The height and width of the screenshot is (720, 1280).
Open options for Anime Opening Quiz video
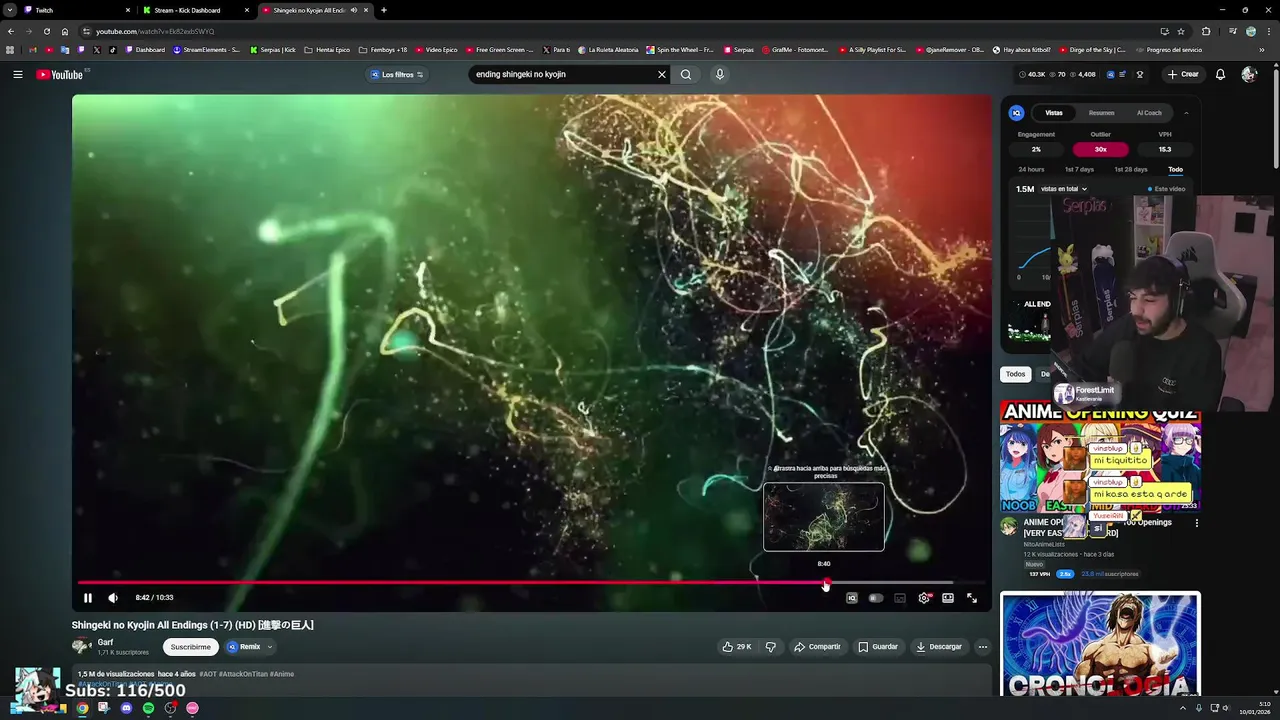(x=1196, y=523)
